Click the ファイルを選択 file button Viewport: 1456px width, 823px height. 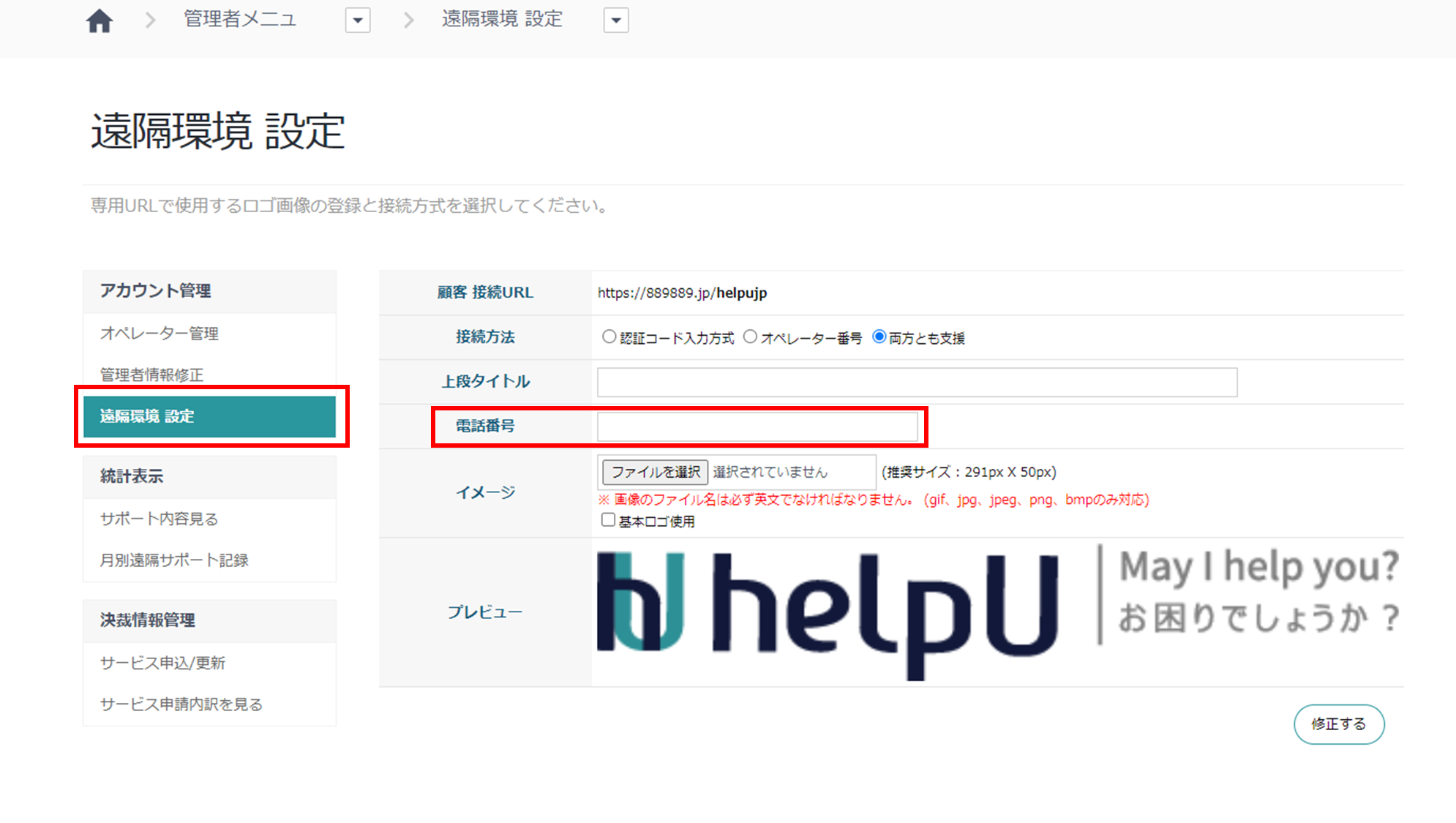655,472
